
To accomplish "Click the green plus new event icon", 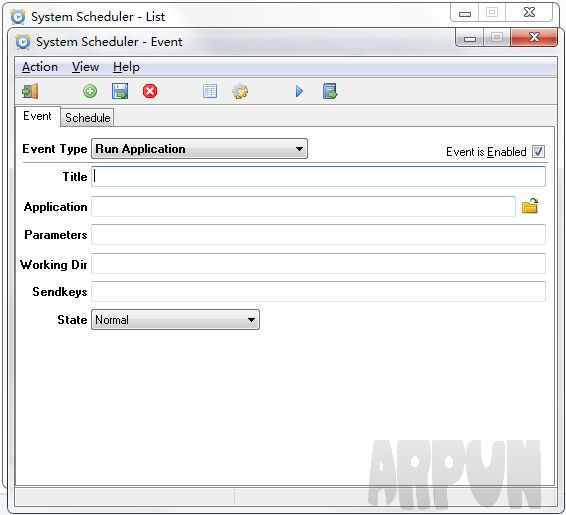I will tap(90, 91).
